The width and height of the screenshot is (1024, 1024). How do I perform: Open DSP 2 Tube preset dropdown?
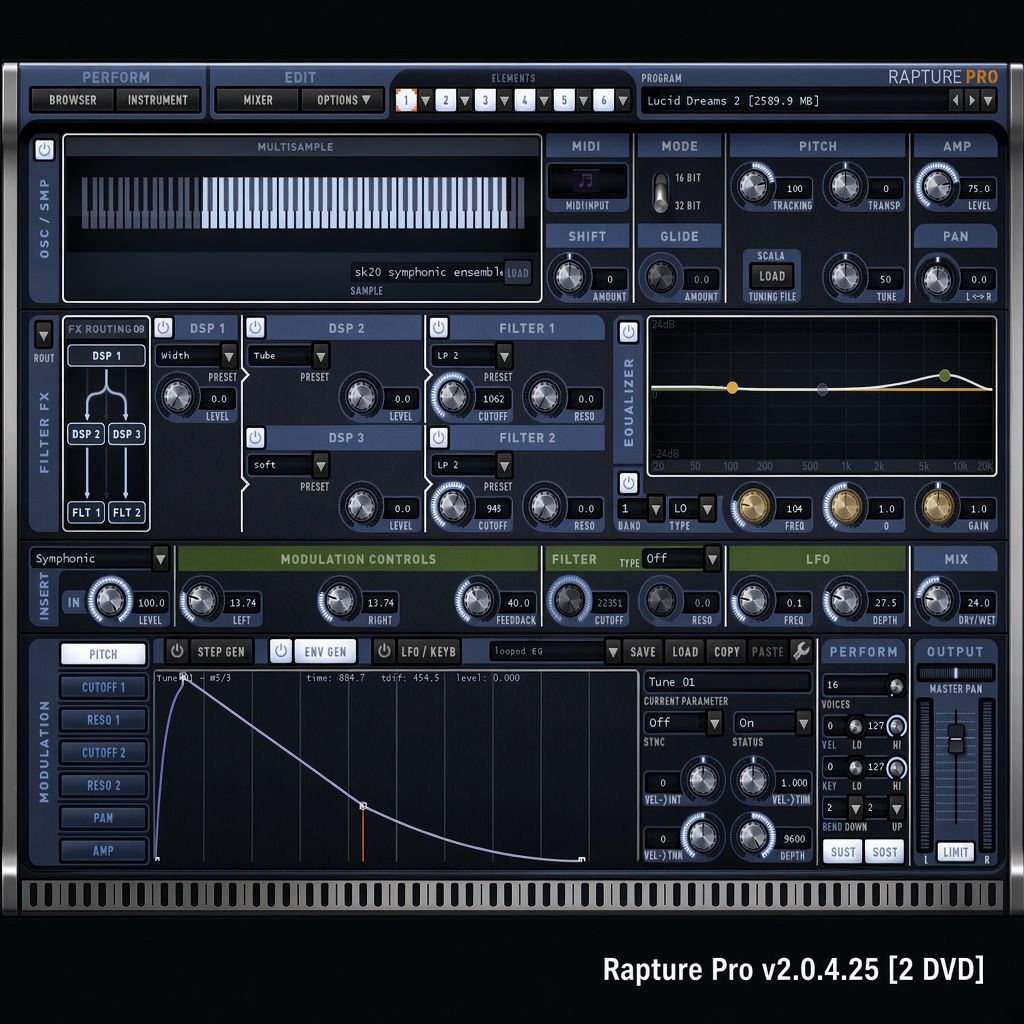[321, 356]
